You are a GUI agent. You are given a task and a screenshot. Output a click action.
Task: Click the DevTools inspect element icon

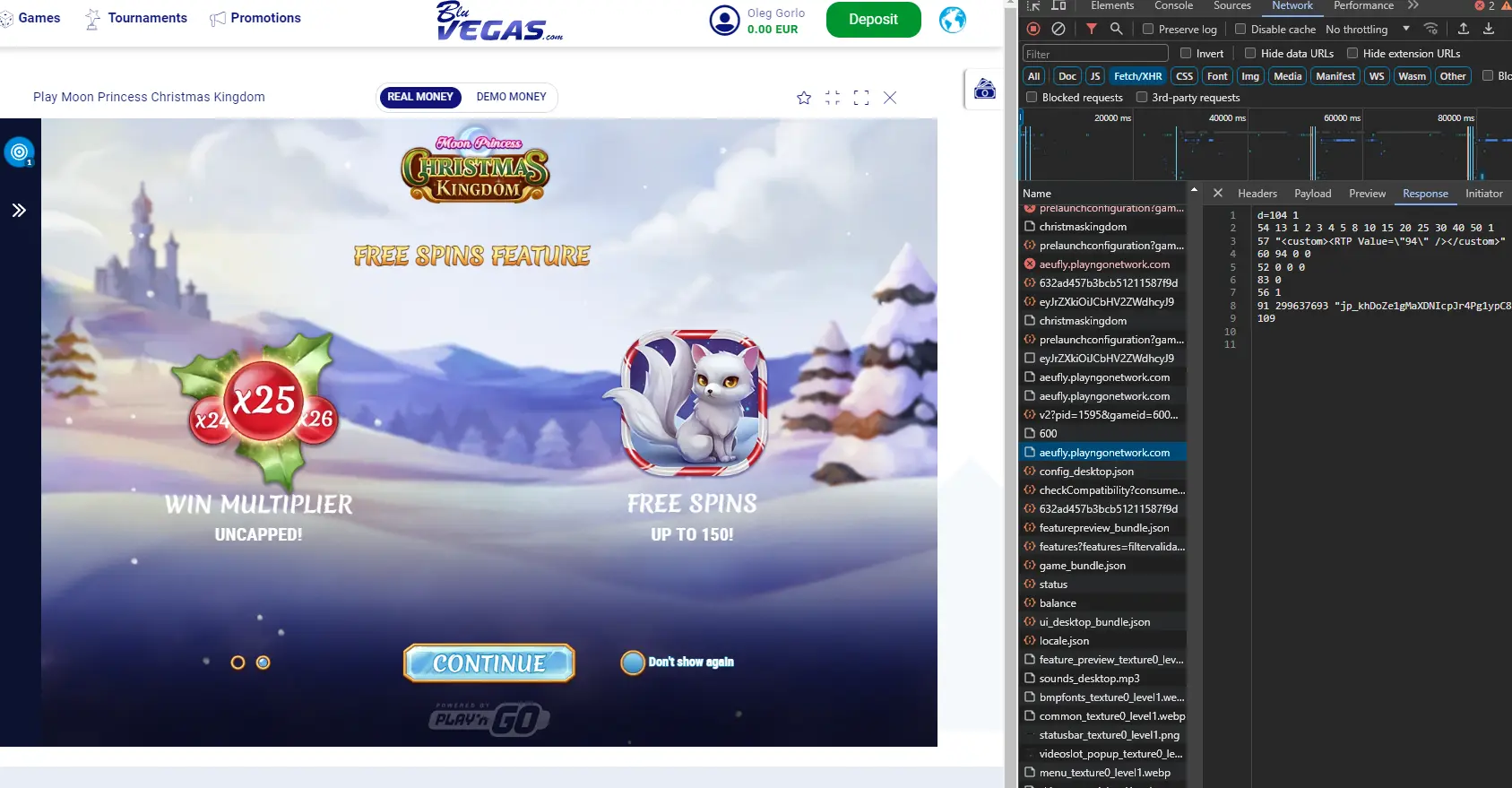pos(1033,5)
